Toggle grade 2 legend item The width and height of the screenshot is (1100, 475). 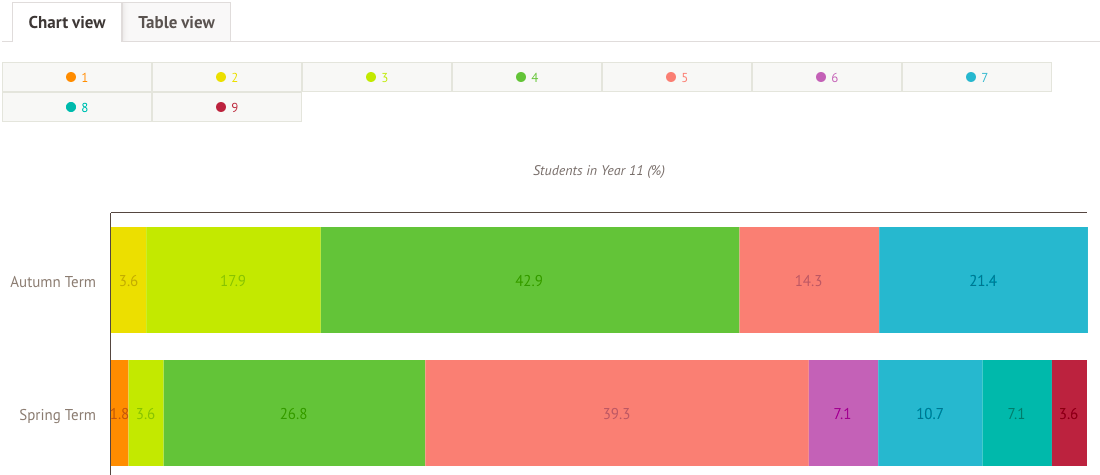tap(227, 77)
